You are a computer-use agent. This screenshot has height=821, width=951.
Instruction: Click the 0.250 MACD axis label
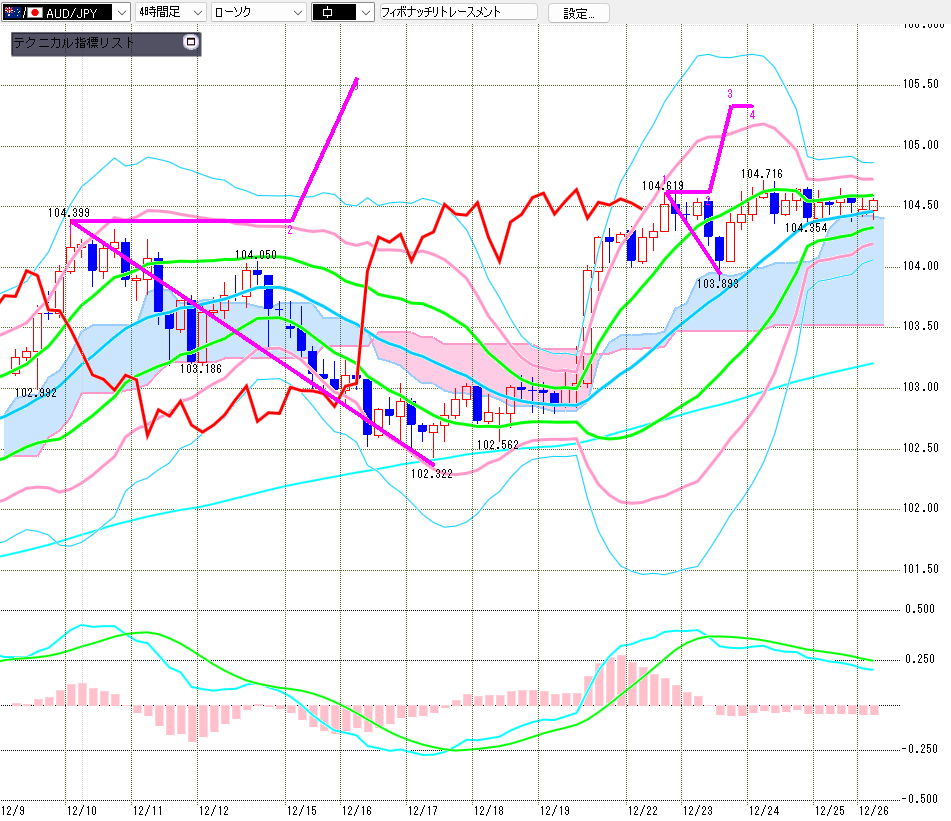pos(921,659)
